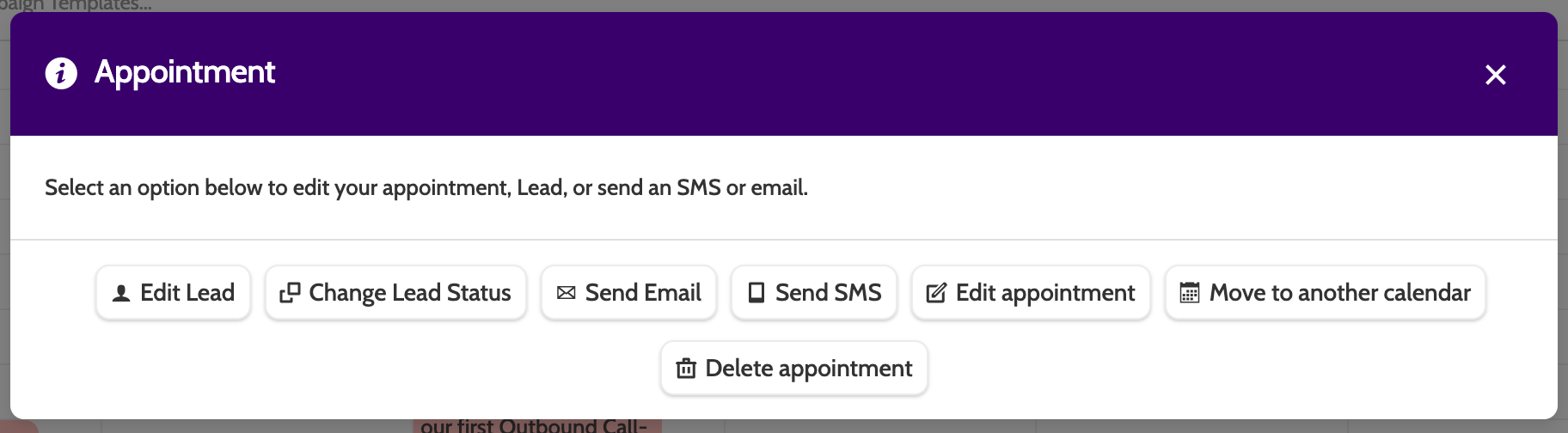Click the pencil icon on Edit appointment
The image size is (1568, 433).
936,294
